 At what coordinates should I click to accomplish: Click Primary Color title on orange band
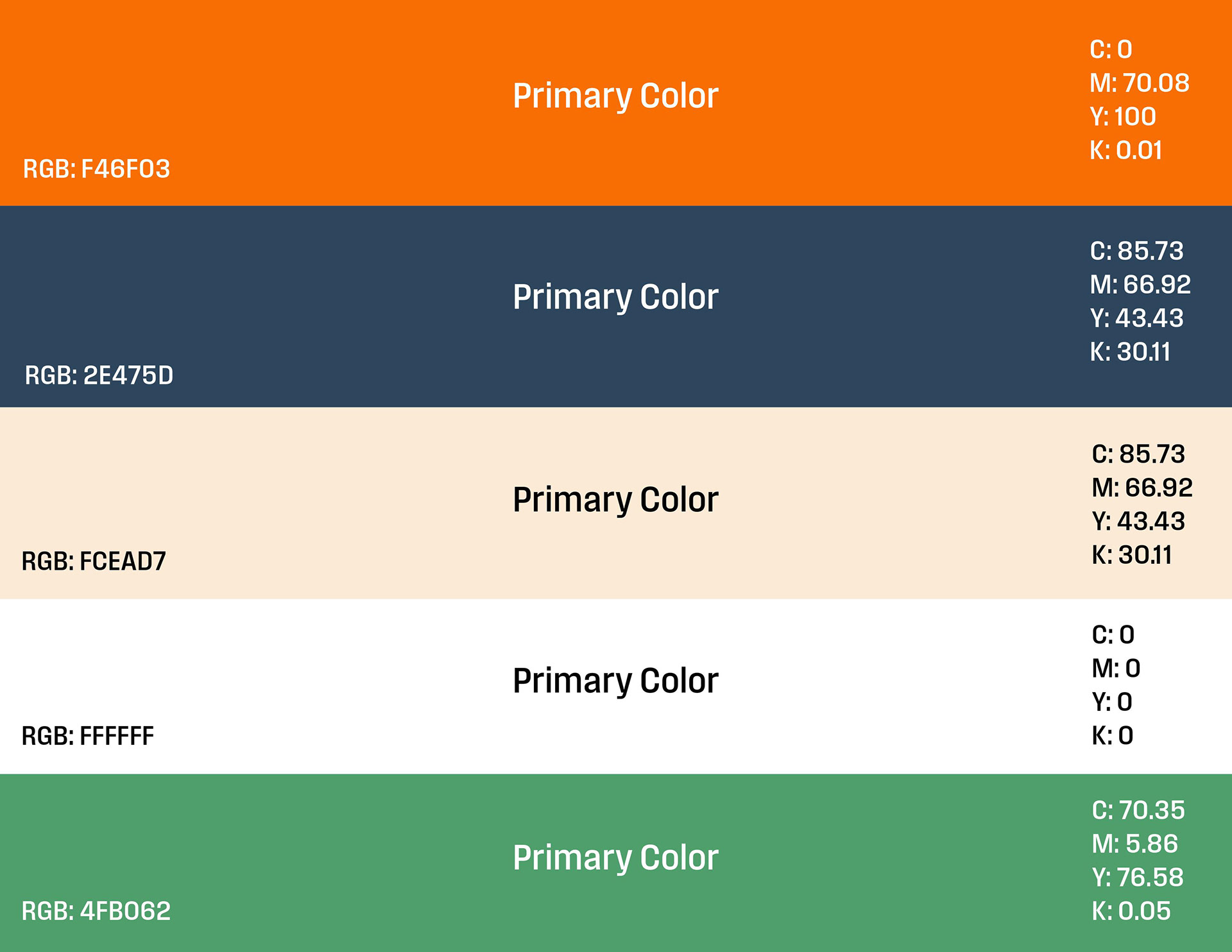(x=615, y=96)
